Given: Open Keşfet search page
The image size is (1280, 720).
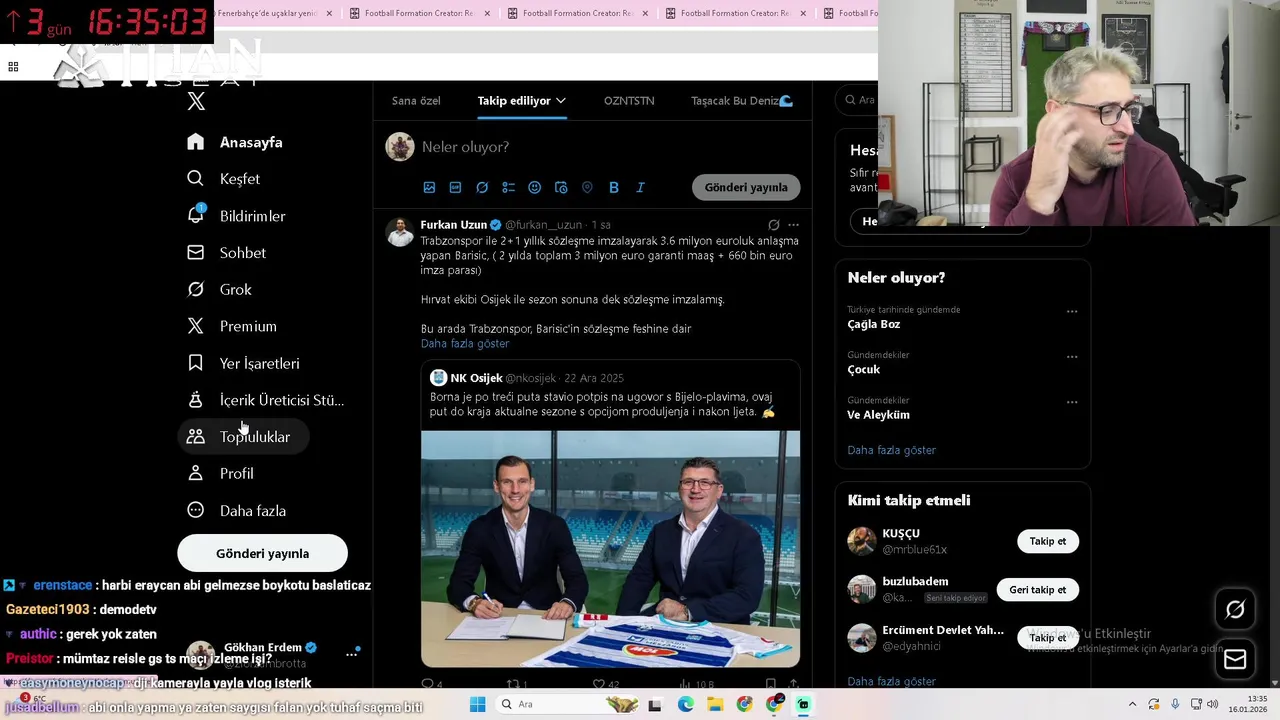Looking at the screenshot, I should pyautogui.click(x=224, y=179).
